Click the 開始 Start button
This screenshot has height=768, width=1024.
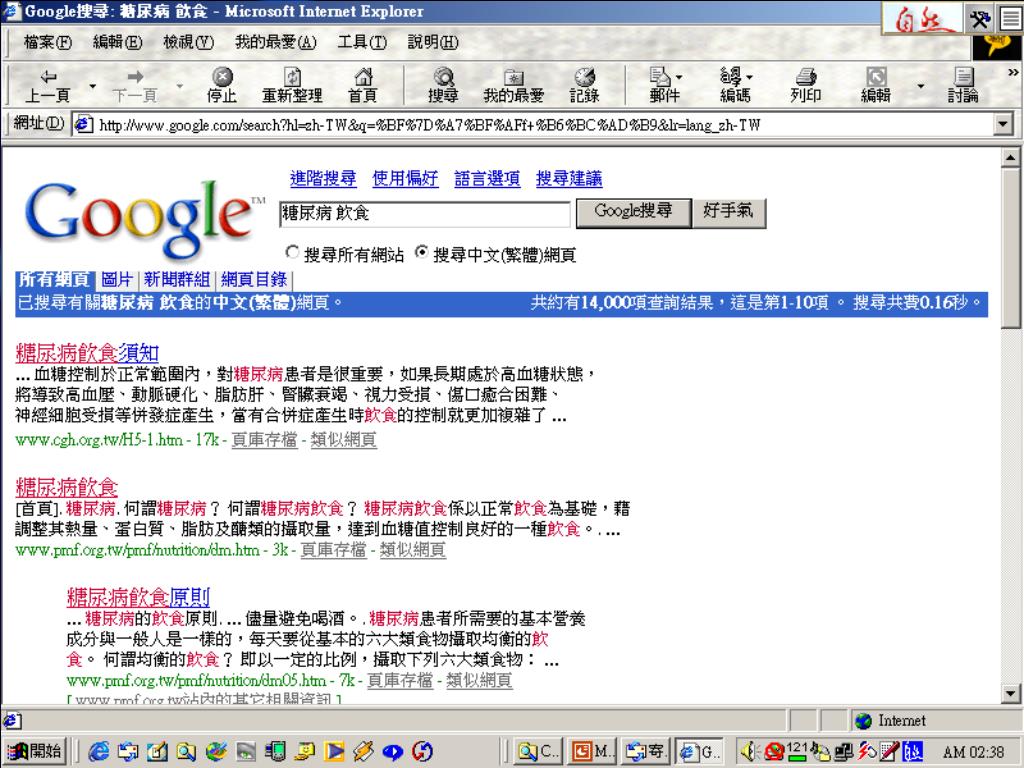click(35, 752)
